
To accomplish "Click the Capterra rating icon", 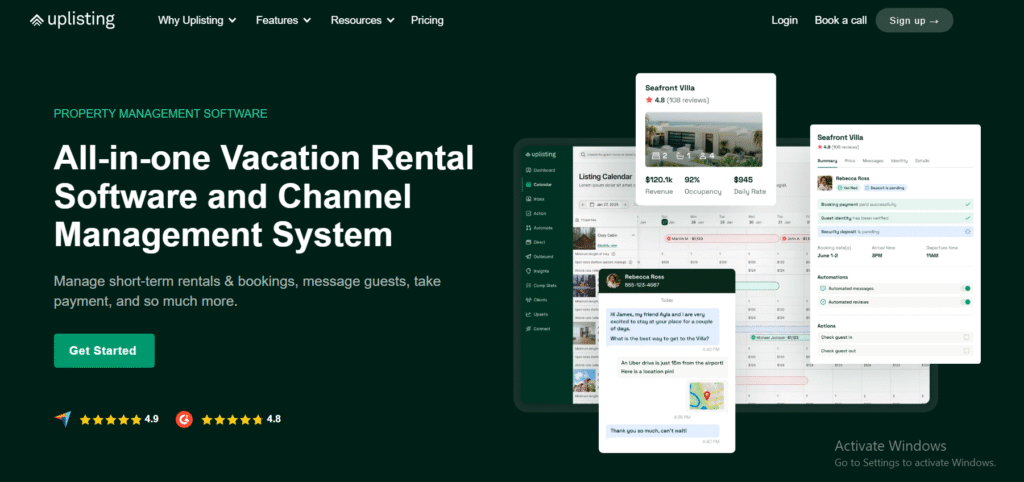I will (63, 419).
